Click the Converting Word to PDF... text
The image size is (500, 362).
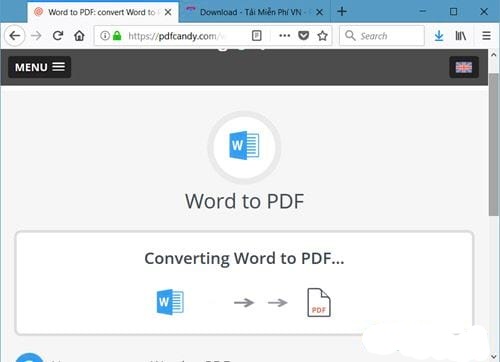pyautogui.click(x=244, y=258)
